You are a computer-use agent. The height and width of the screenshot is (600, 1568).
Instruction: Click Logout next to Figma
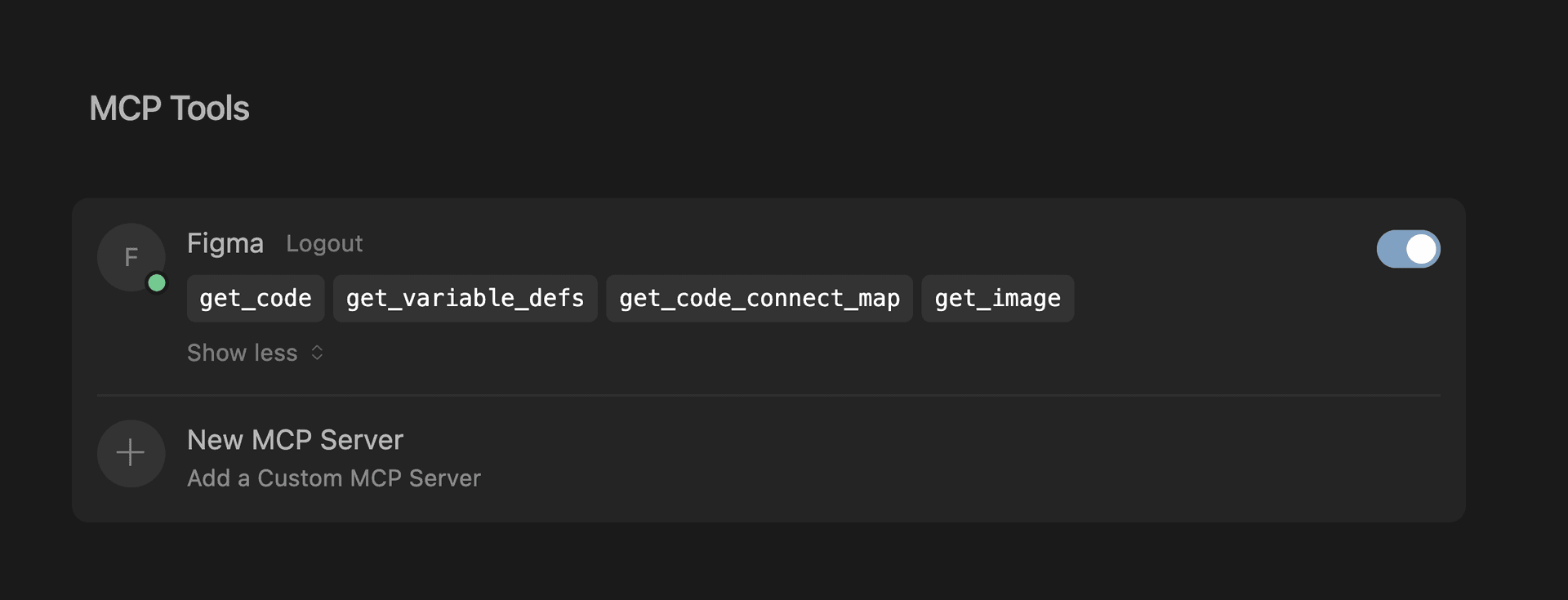pyautogui.click(x=324, y=243)
